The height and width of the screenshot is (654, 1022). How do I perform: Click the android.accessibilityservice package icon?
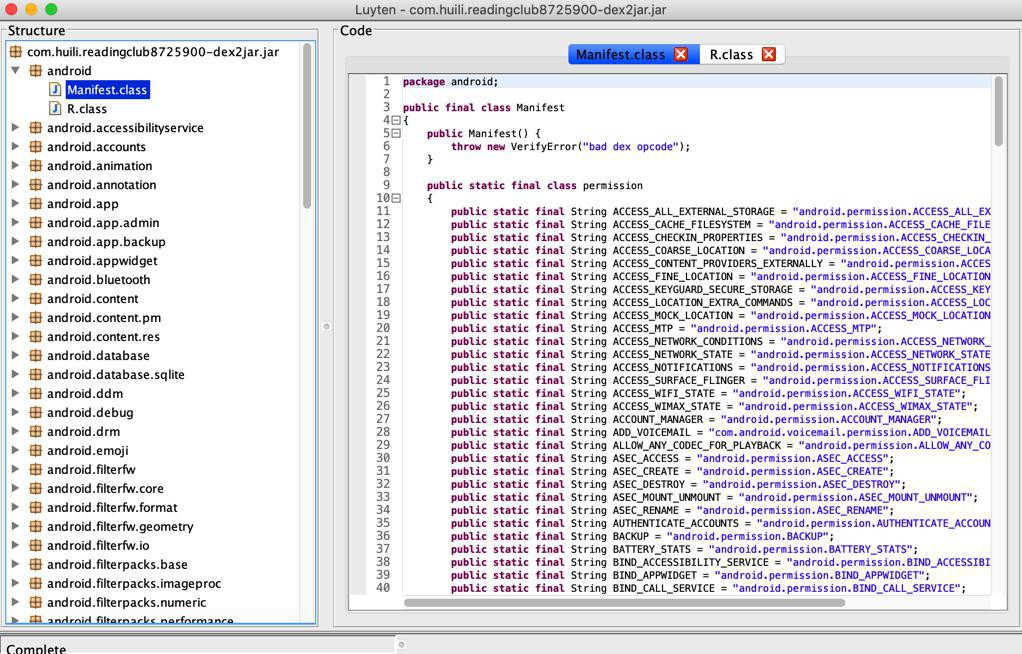pyautogui.click(x=36, y=127)
